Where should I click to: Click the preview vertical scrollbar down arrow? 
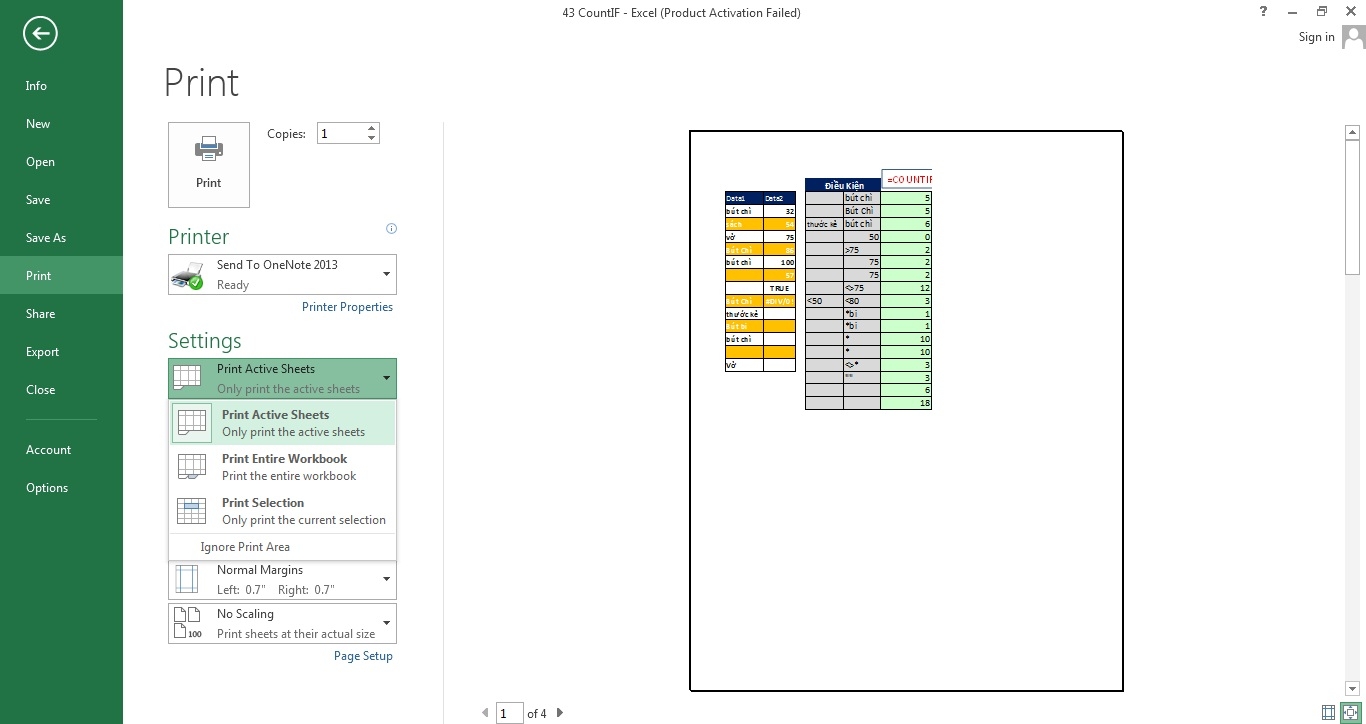(1352, 689)
